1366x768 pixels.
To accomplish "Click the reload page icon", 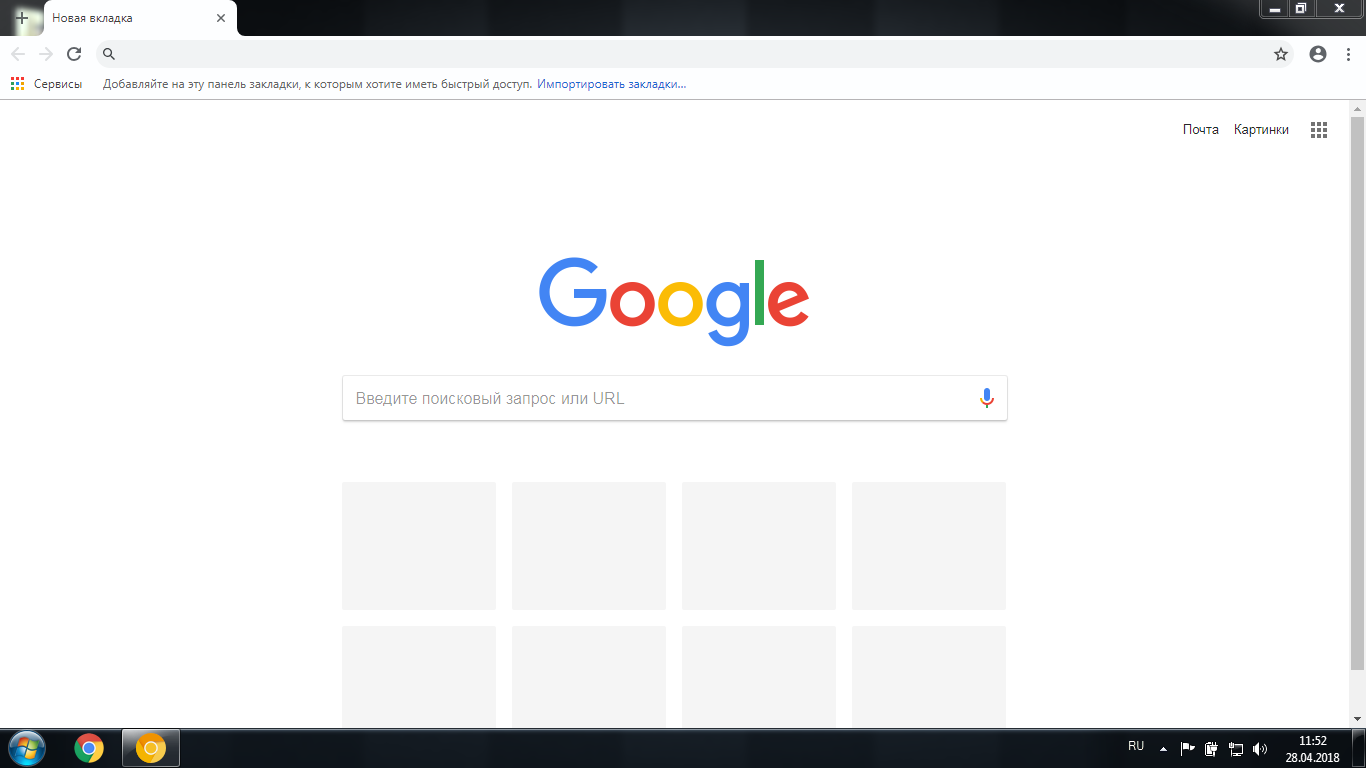I will pos(74,54).
